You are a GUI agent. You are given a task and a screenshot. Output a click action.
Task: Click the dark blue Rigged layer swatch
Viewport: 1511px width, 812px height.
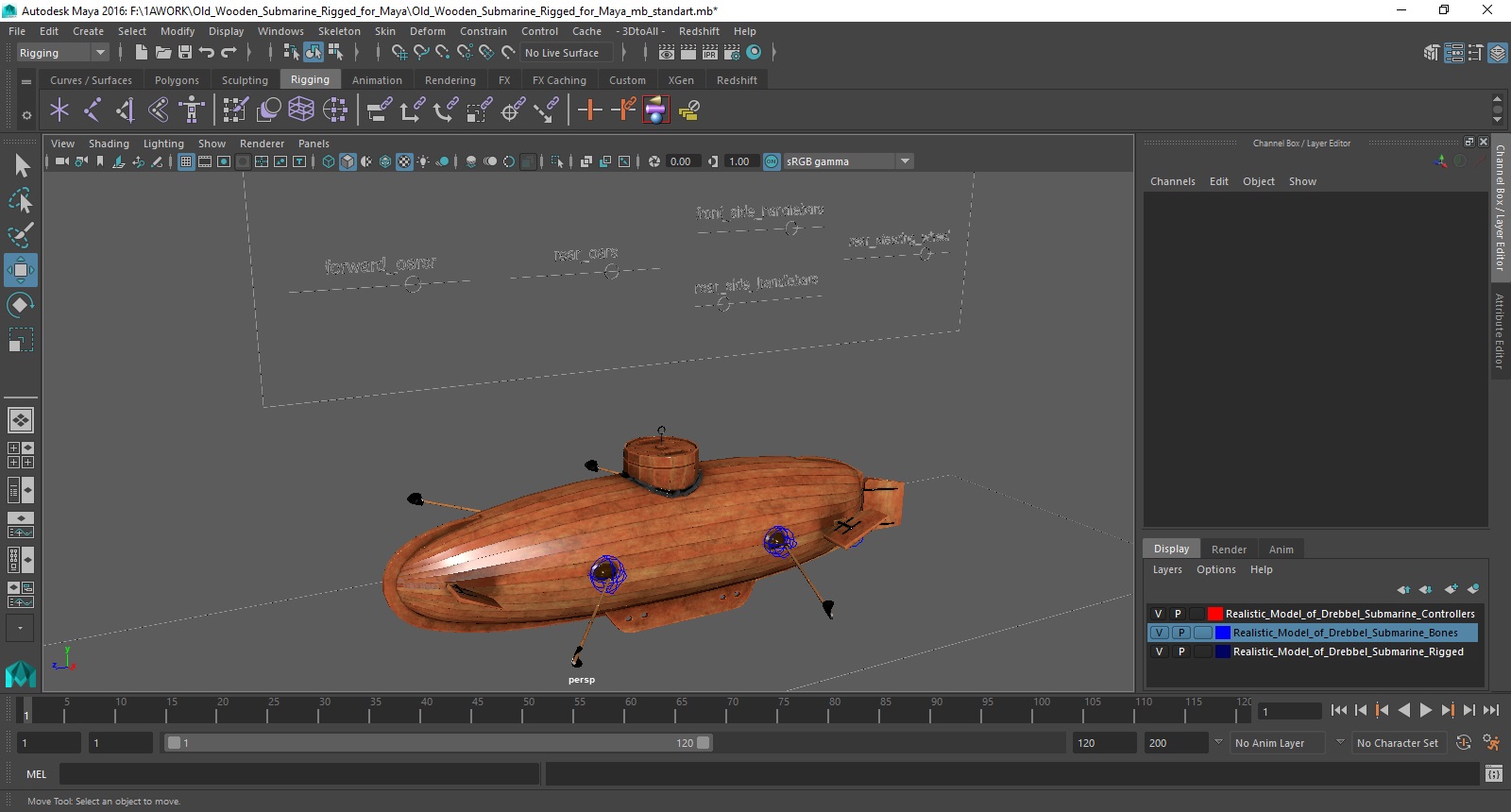(x=1223, y=651)
